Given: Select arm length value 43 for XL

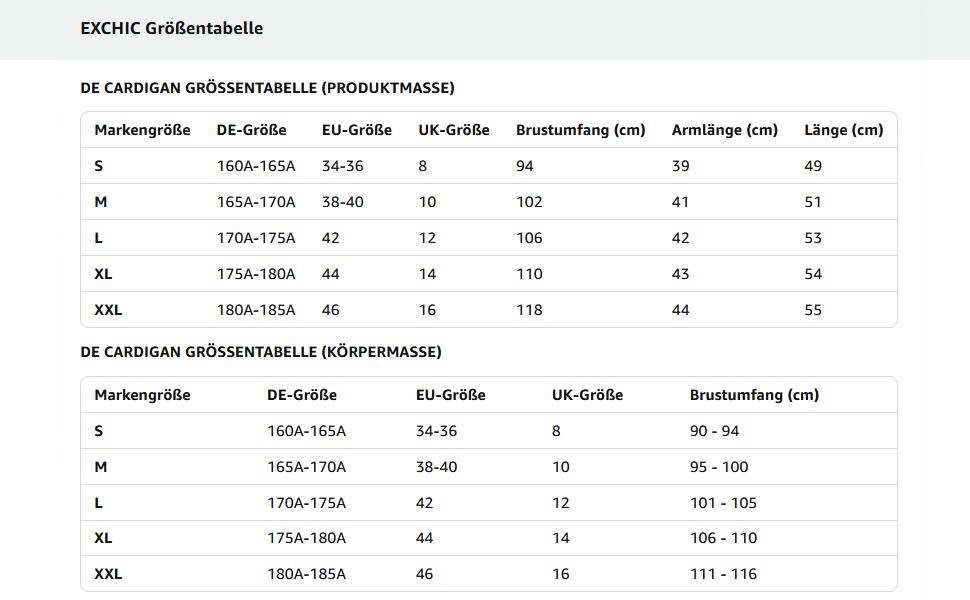Looking at the screenshot, I should 680,274.
